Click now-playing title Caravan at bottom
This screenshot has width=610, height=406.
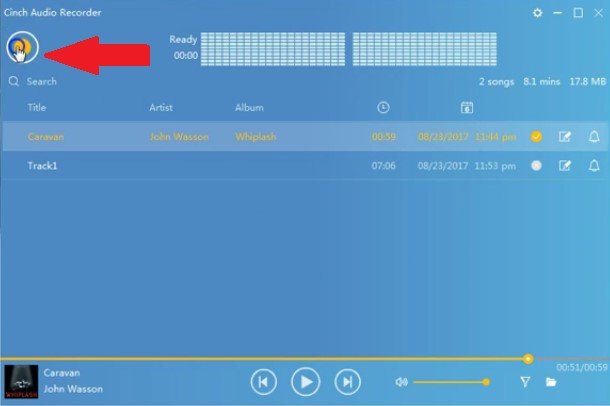pos(62,373)
